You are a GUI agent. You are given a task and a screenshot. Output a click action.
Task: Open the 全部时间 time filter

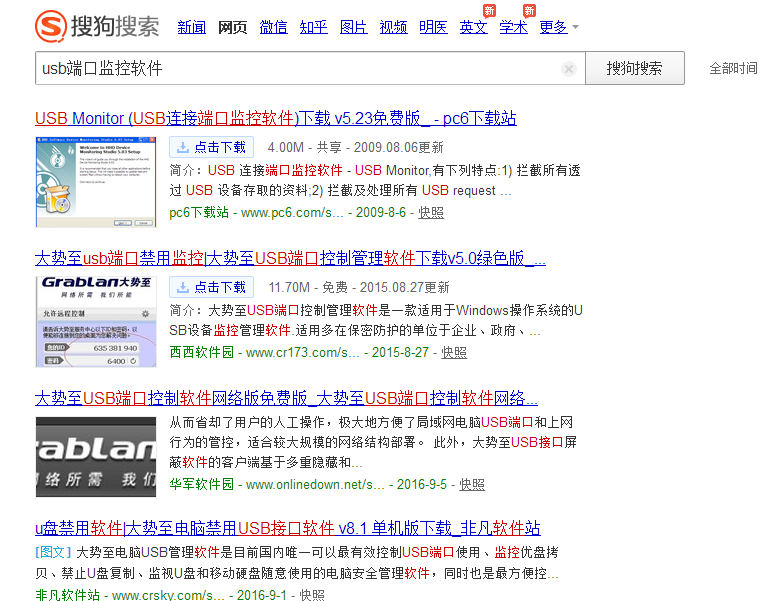click(733, 68)
